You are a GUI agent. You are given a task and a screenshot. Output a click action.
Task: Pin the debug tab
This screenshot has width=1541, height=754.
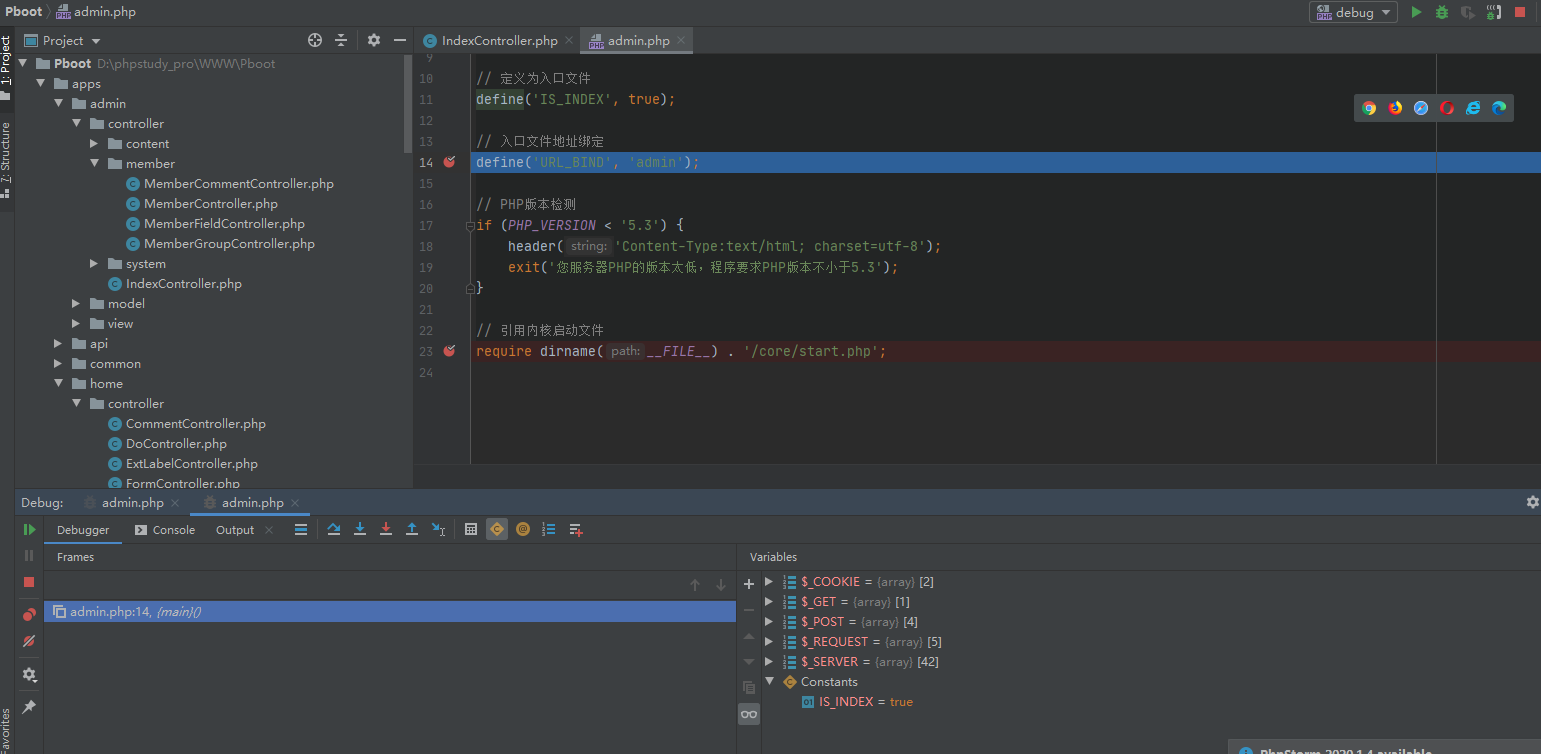[x=29, y=707]
